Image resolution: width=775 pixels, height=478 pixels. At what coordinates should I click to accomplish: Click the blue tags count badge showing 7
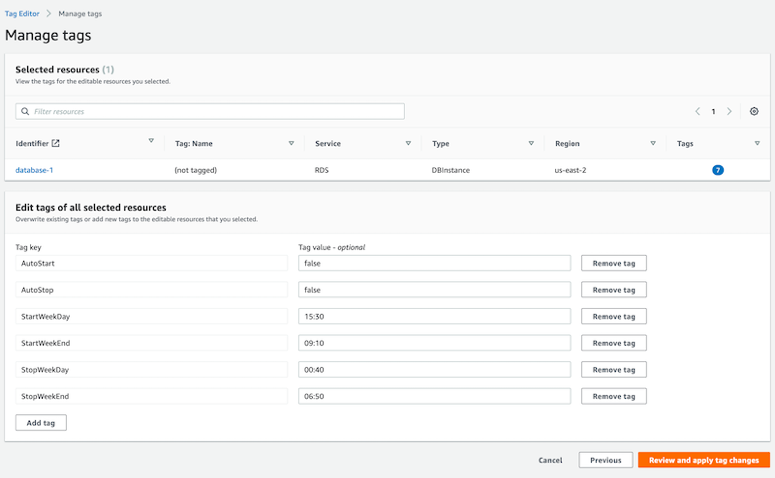coord(718,170)
